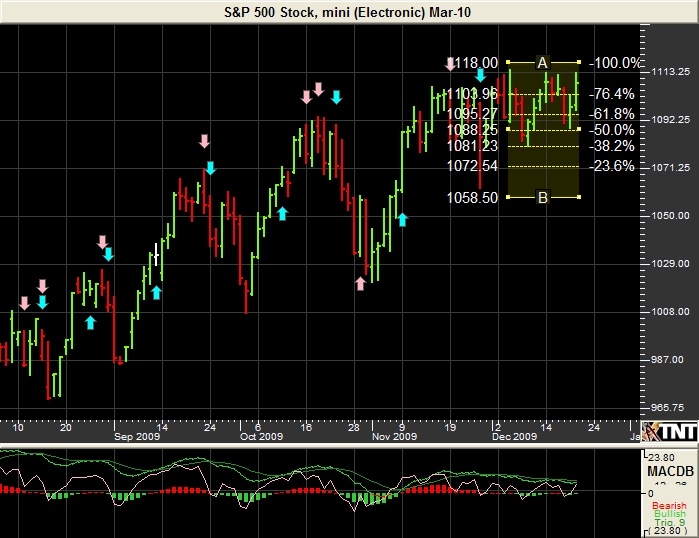This screenshot has height=538, width=699.
Task: Select the 1088.25 retracement price
Action: (473, 130)
